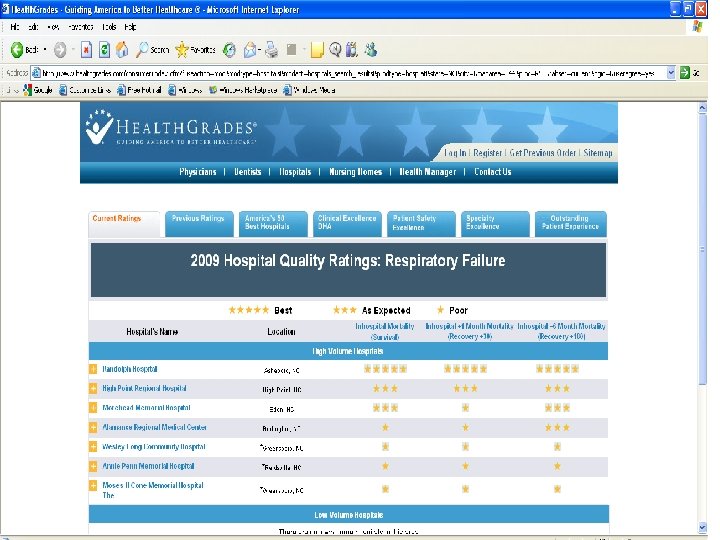Switch to Clinical Excellence DHA tab
Viewport: 720px width, 540px height.
point(347,224)
